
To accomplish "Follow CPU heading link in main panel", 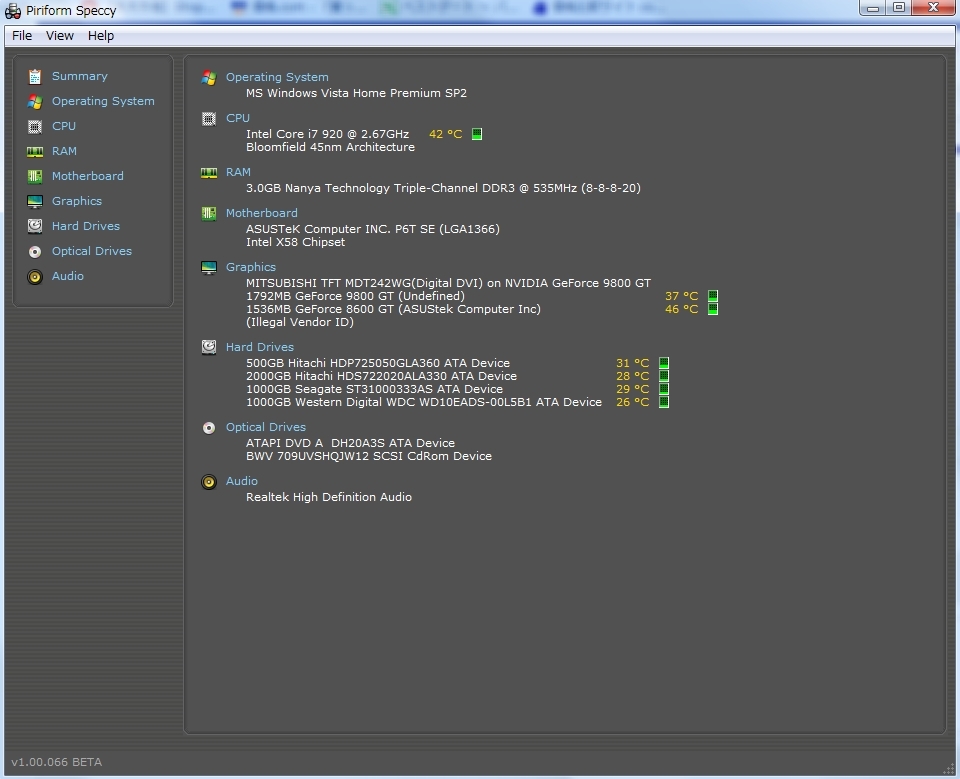I will (238, 118).
